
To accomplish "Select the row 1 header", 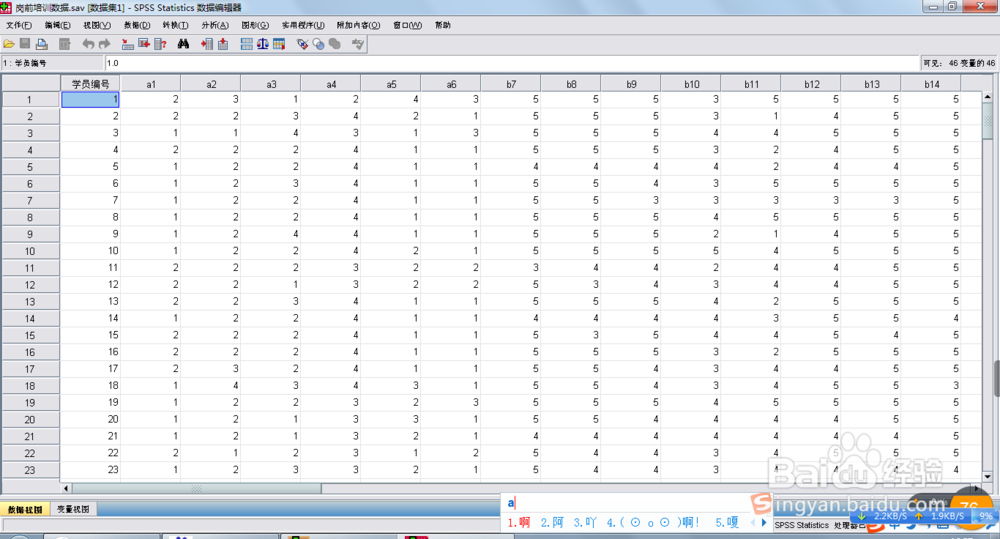I will pyautogui.click(x=30, y=100).
